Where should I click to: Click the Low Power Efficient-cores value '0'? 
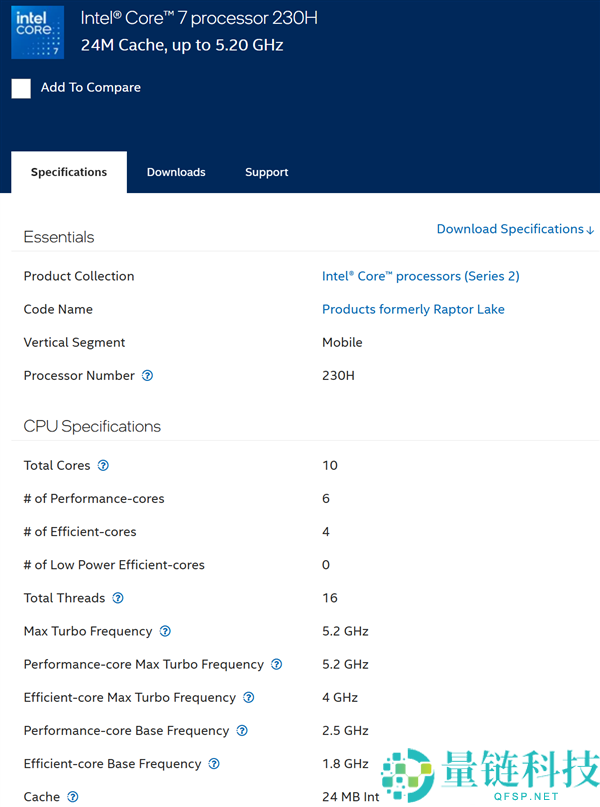[326, 565]
